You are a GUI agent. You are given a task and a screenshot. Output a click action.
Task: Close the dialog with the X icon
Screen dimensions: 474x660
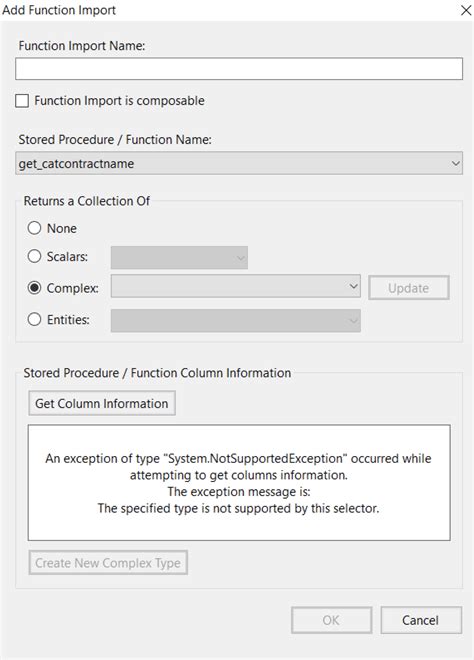click(x=466, y=10)
